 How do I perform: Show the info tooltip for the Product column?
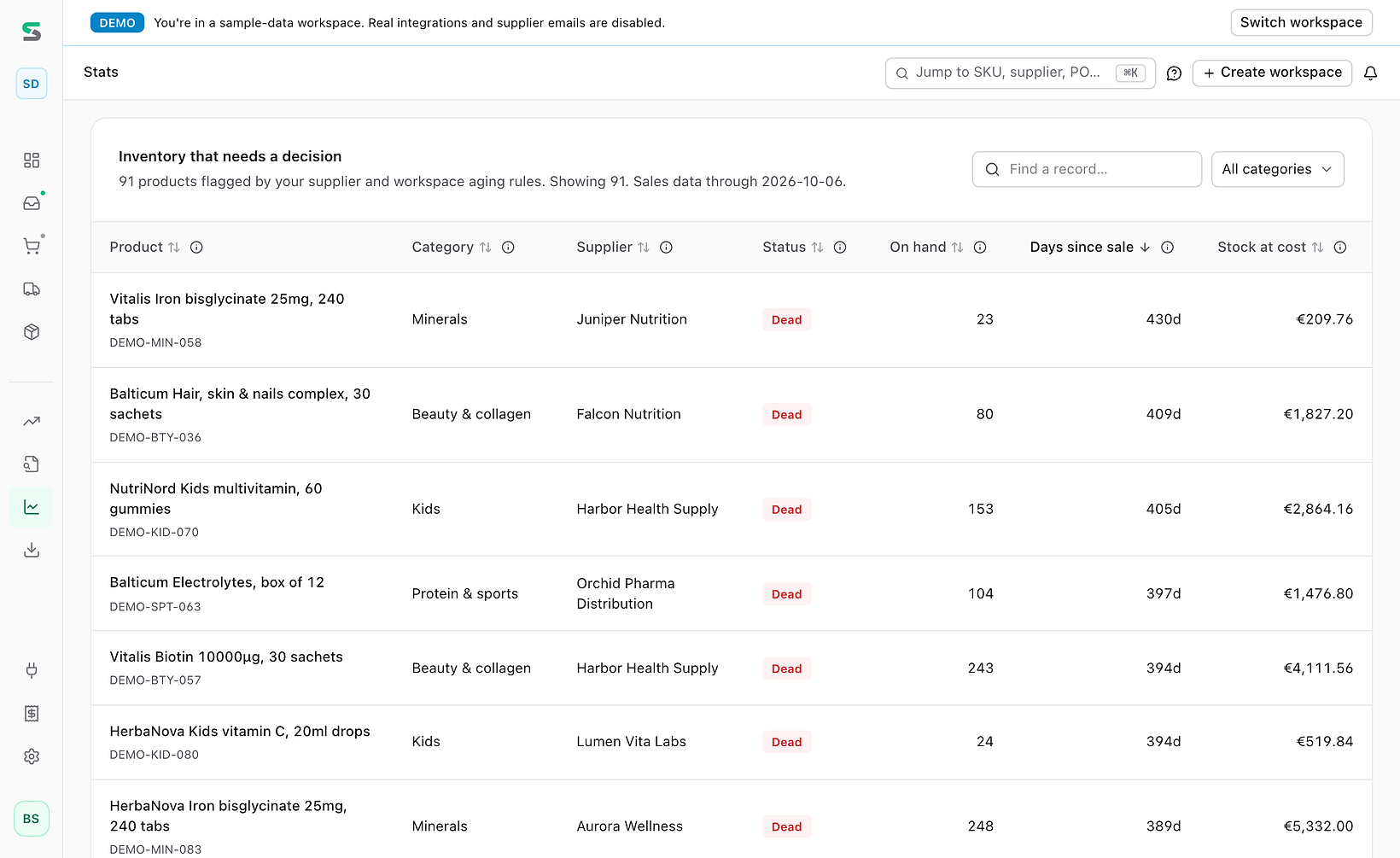[x=196, y=248]
